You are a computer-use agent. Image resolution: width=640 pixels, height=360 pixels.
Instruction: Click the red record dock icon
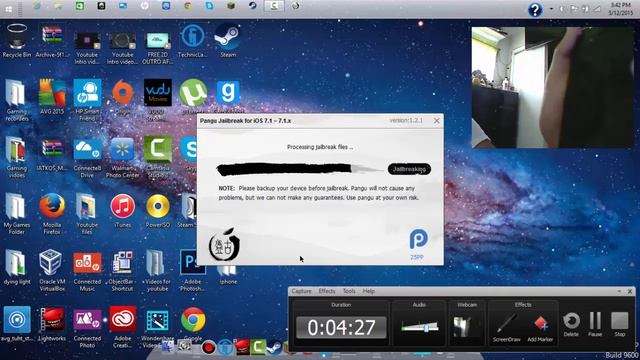click(208, 348)
